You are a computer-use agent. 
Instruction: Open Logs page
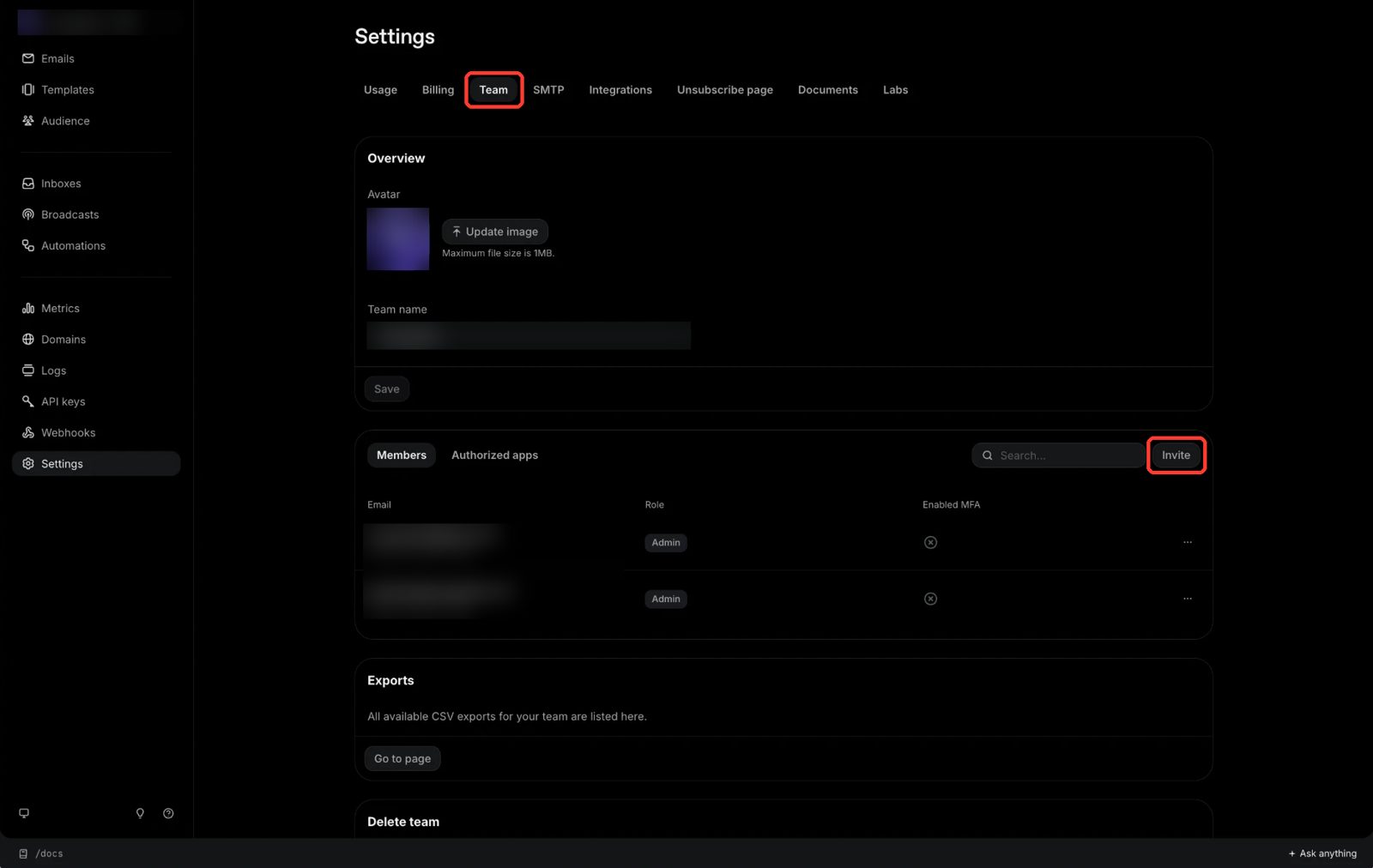(x=44, y=371)
